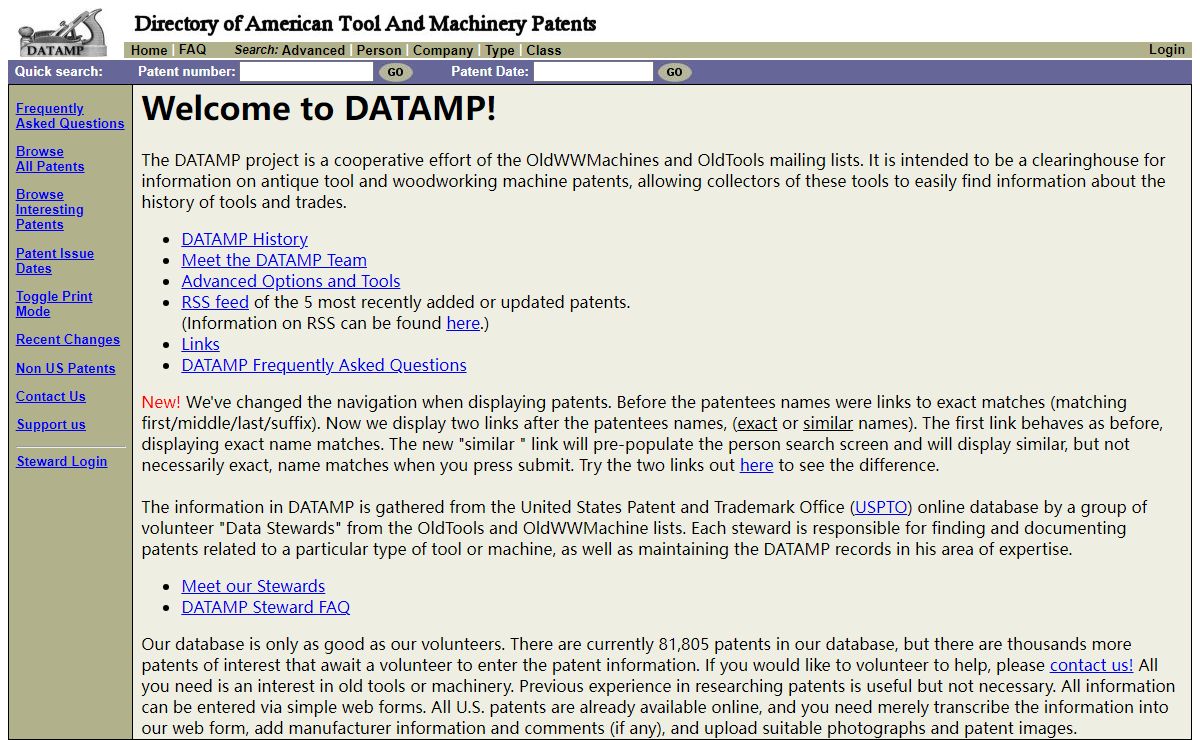Click the Login link in top bar
This screenshot has height=740, width=1200.
(x=1167, y=50)
